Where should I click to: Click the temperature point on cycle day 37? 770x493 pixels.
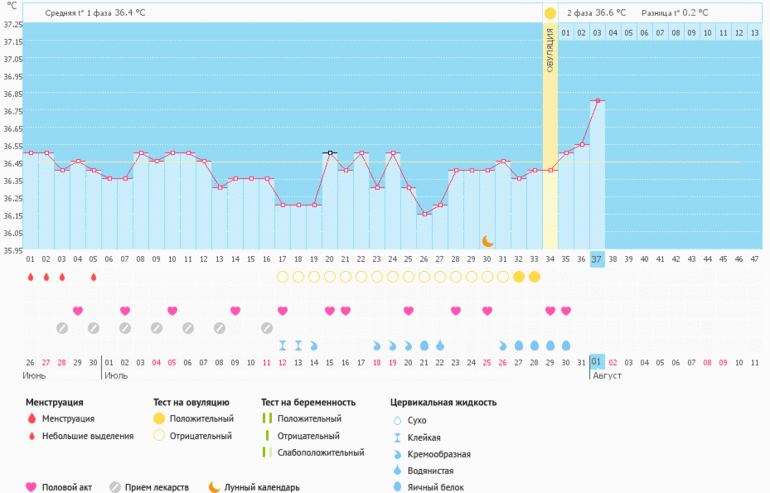tap(597, 101)
